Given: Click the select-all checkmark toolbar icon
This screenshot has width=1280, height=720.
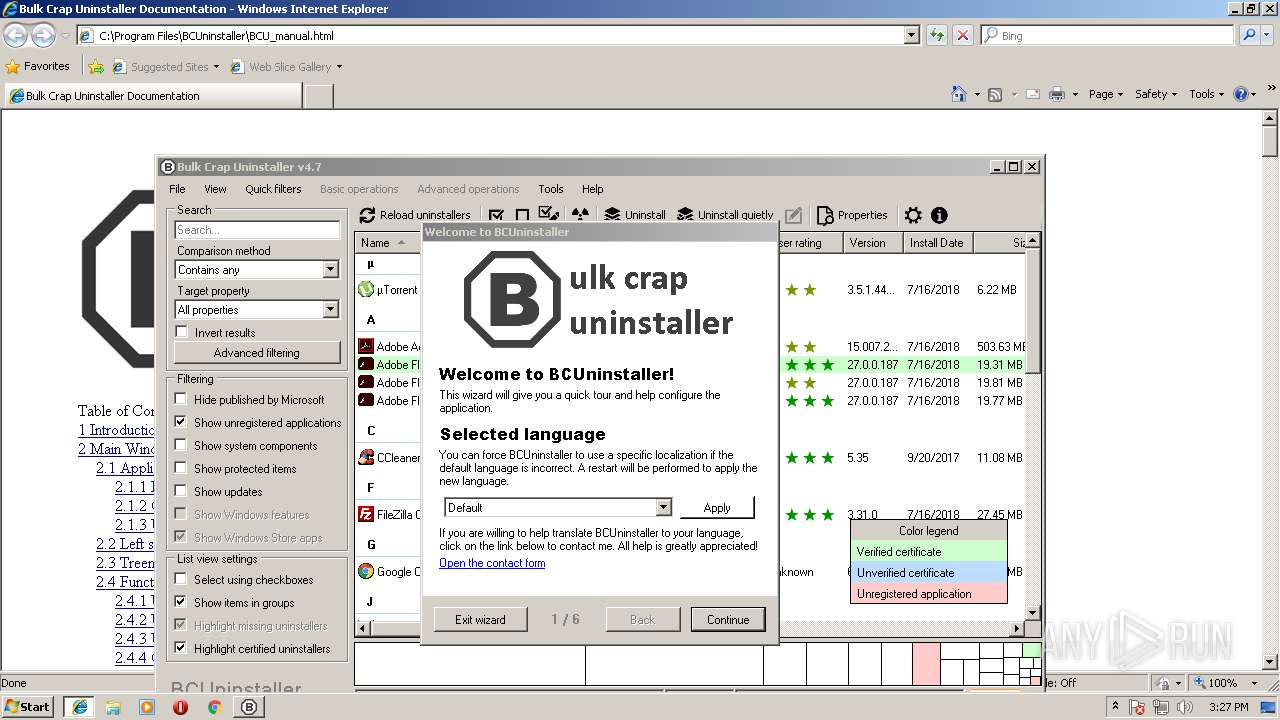Looking at the screenshot, I should tap(496, 215).
